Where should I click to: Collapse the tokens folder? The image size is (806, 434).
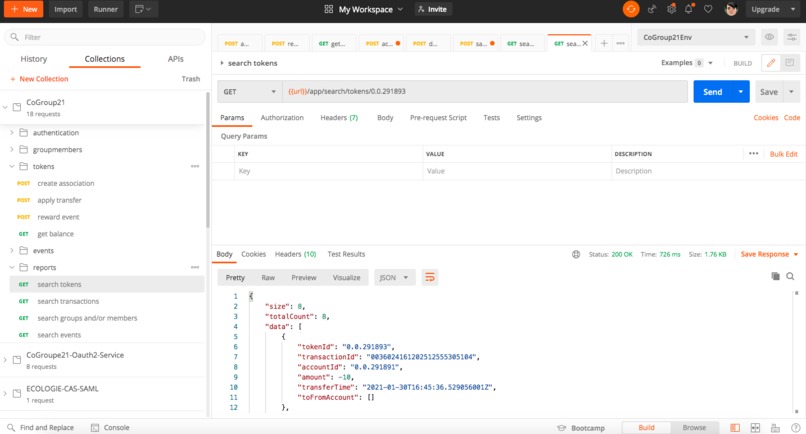click(x=12, y=167)
